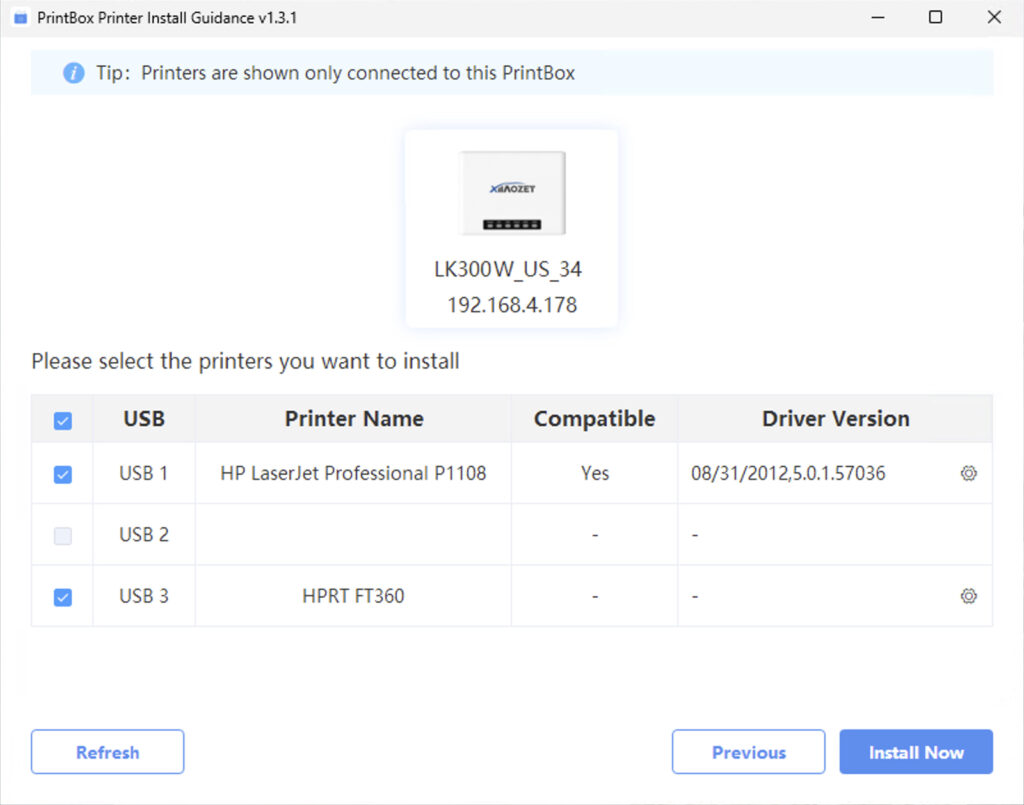Click the Driver Version column header
This screenshot has width=1024, height=805.
pyautogui.click(x=836, y=419)
